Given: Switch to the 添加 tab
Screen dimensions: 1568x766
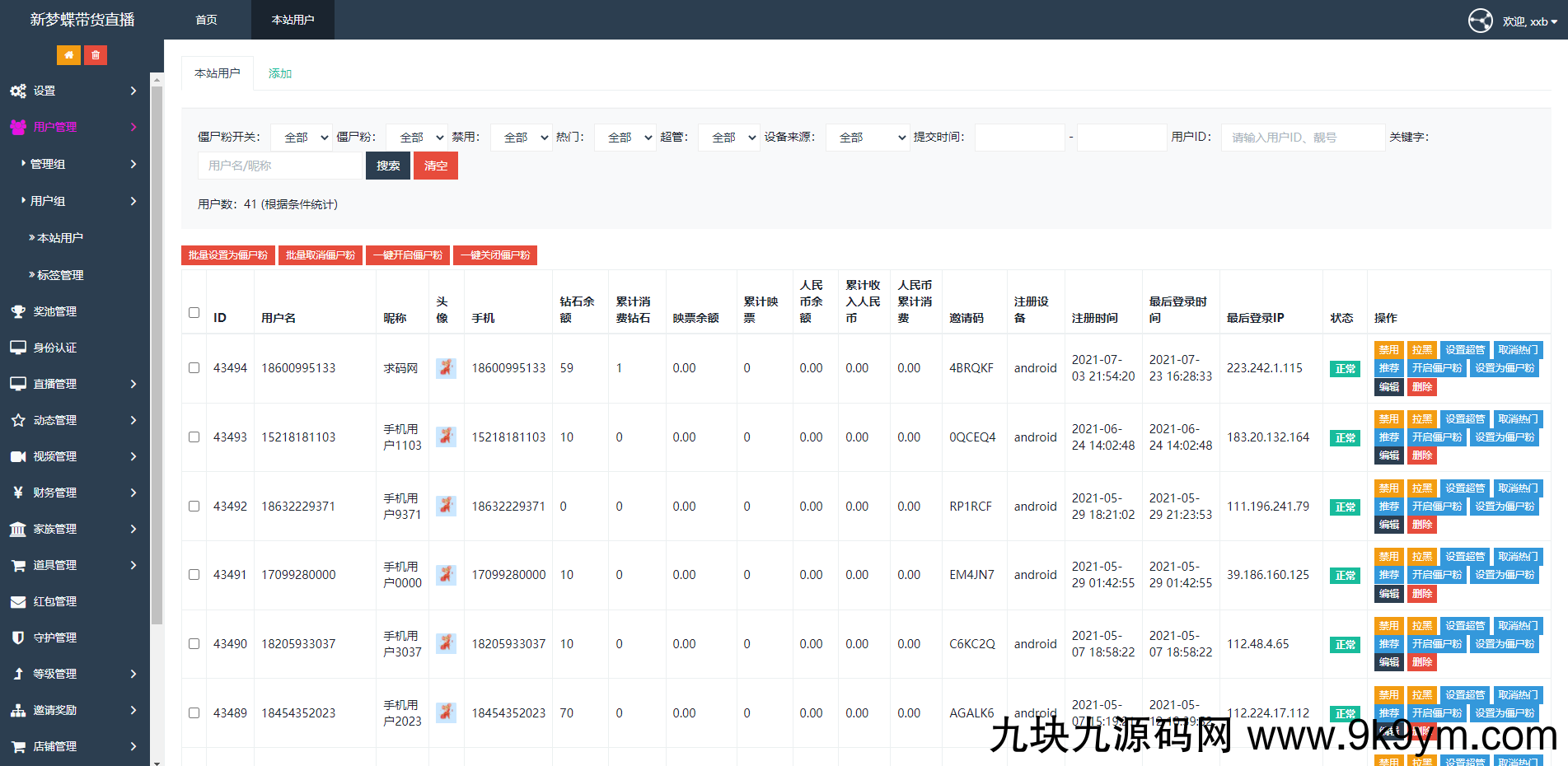Looking at the screenshot, I should tap(280, 73).
